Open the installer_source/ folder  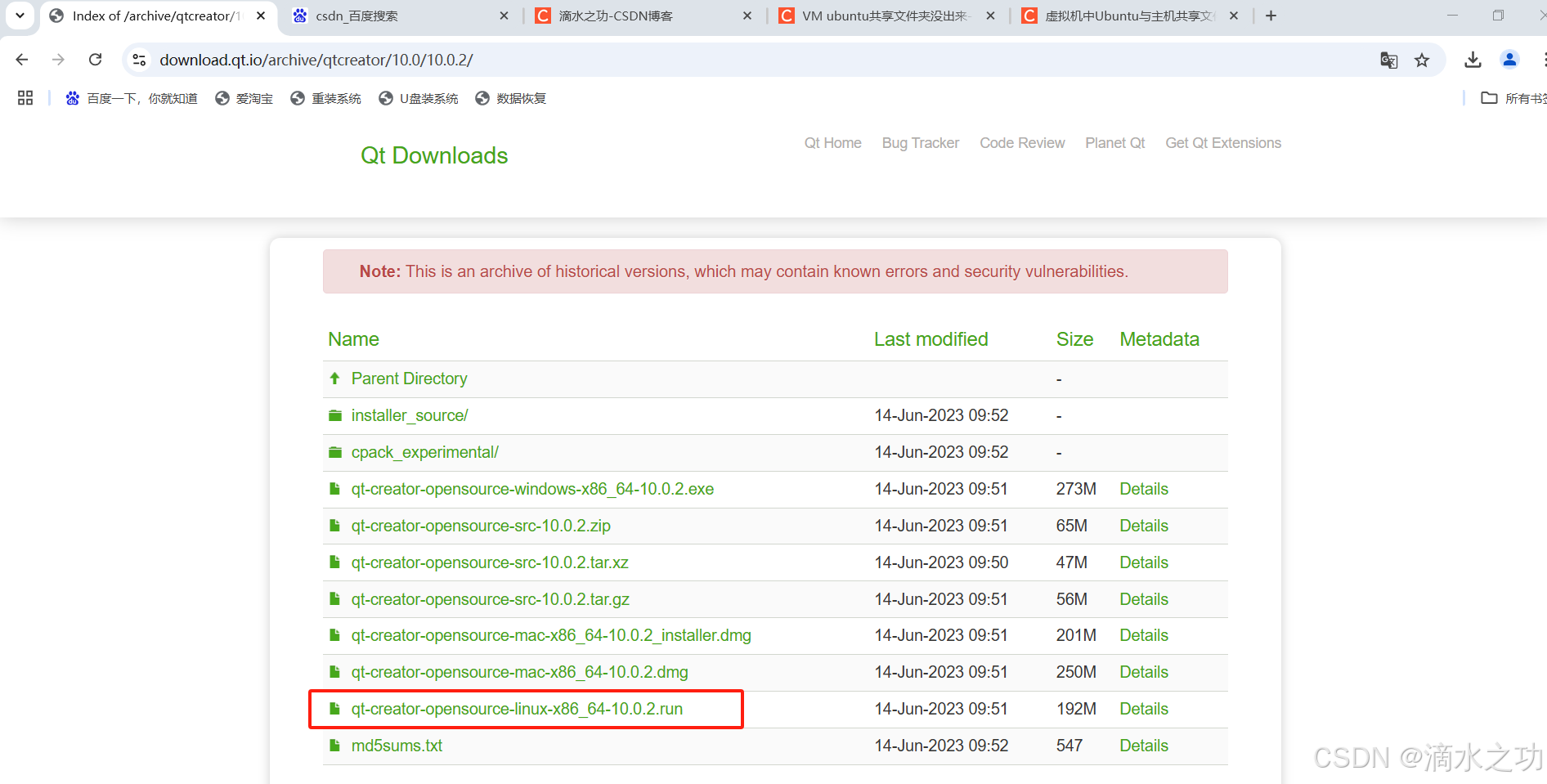[x=409, y=415]
